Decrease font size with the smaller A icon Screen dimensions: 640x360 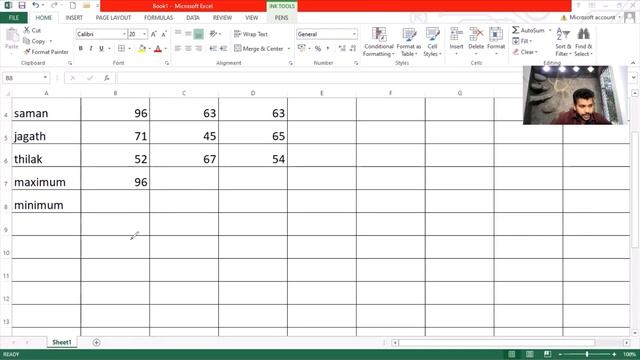tap(164, 34)
